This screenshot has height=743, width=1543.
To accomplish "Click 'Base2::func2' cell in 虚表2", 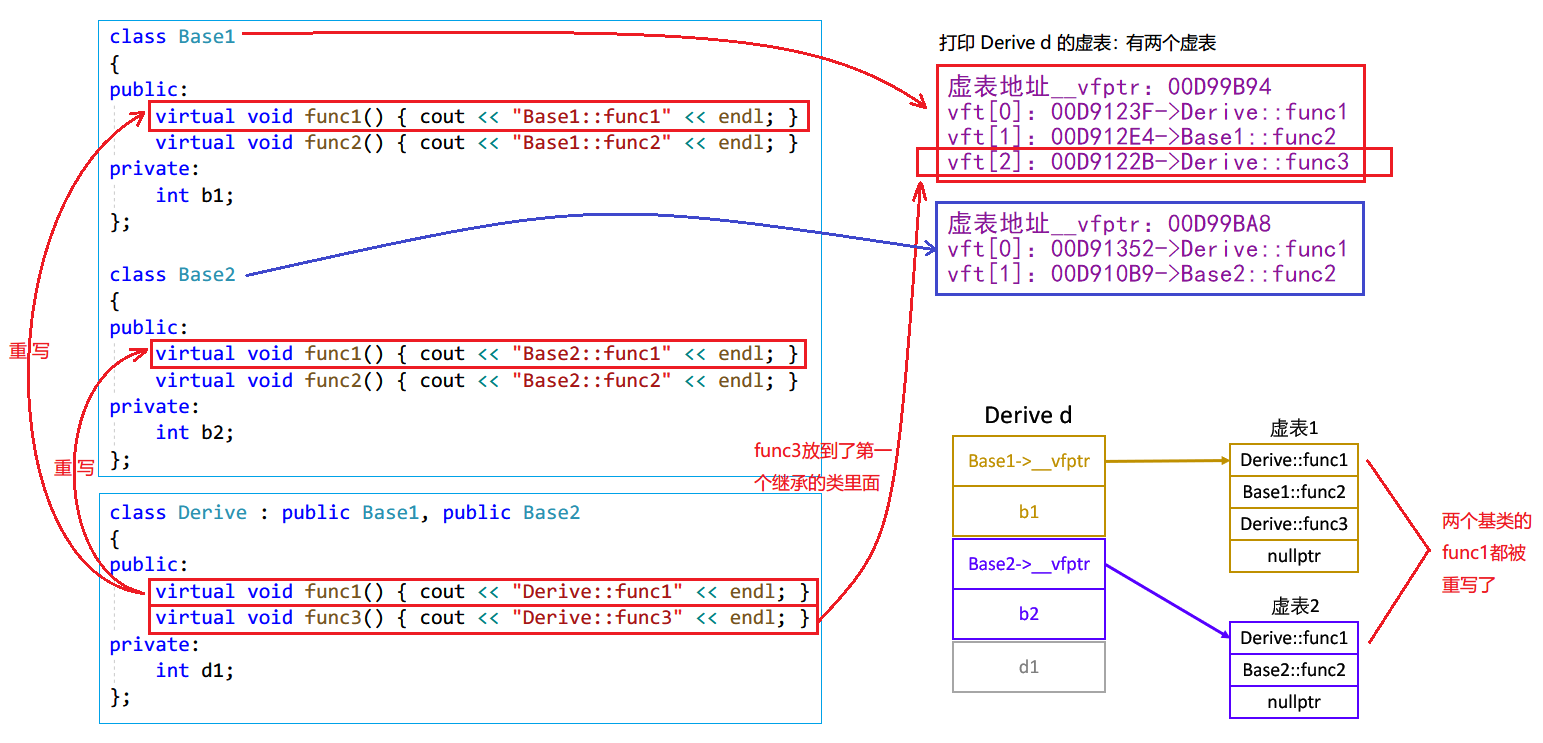I will tap(1294, 670).
